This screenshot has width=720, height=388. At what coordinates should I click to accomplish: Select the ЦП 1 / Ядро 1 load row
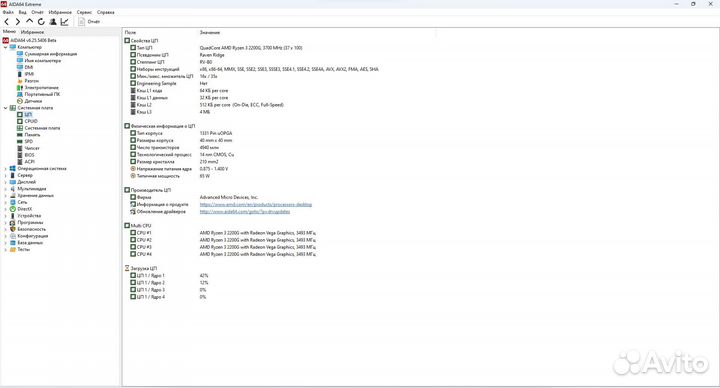coord(169,276)
